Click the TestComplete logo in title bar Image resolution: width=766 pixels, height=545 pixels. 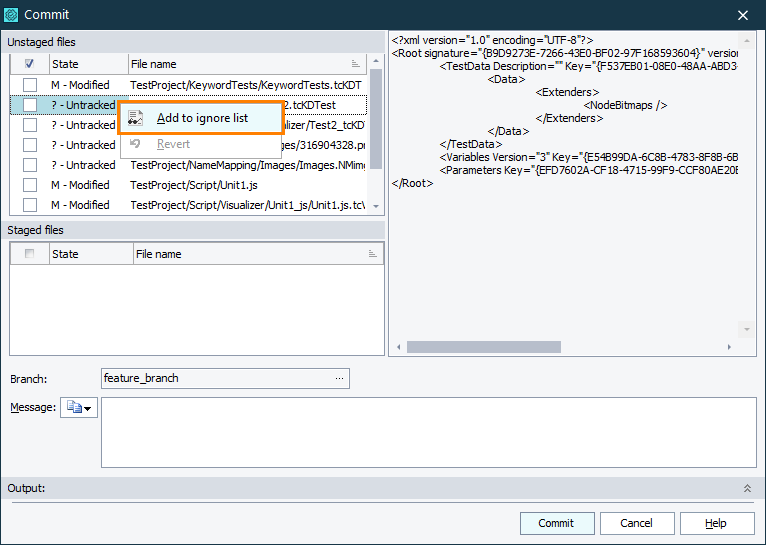click(x=11, y=14)
